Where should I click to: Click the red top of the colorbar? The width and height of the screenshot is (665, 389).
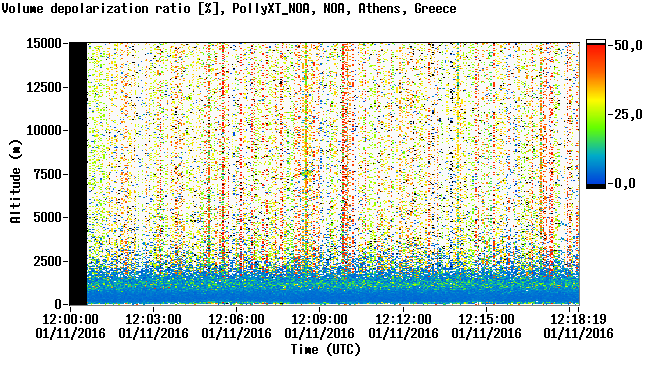pos(596,53)
